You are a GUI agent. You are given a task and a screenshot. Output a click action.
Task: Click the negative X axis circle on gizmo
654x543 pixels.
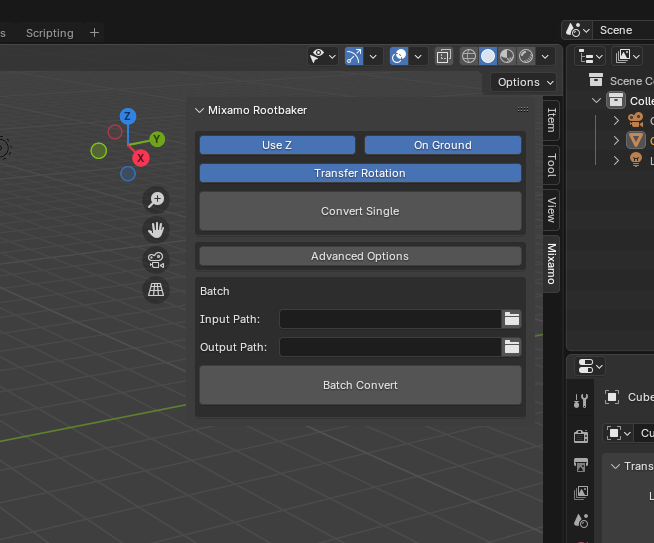(x=115, y=132)
